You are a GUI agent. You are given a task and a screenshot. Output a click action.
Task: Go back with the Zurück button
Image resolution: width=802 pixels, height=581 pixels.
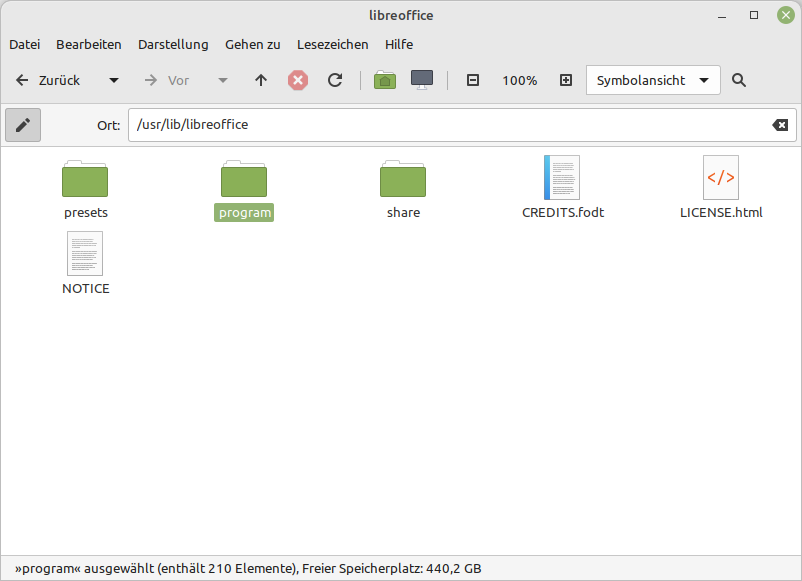point(48,80)
